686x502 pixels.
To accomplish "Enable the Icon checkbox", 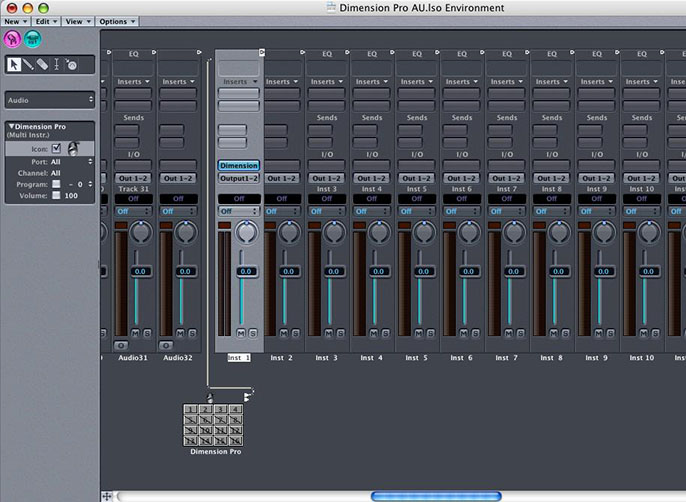I will (56, 148).
